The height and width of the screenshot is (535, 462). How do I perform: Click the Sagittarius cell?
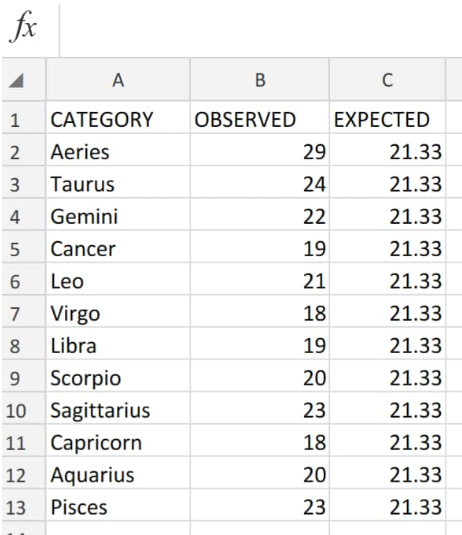118,408
